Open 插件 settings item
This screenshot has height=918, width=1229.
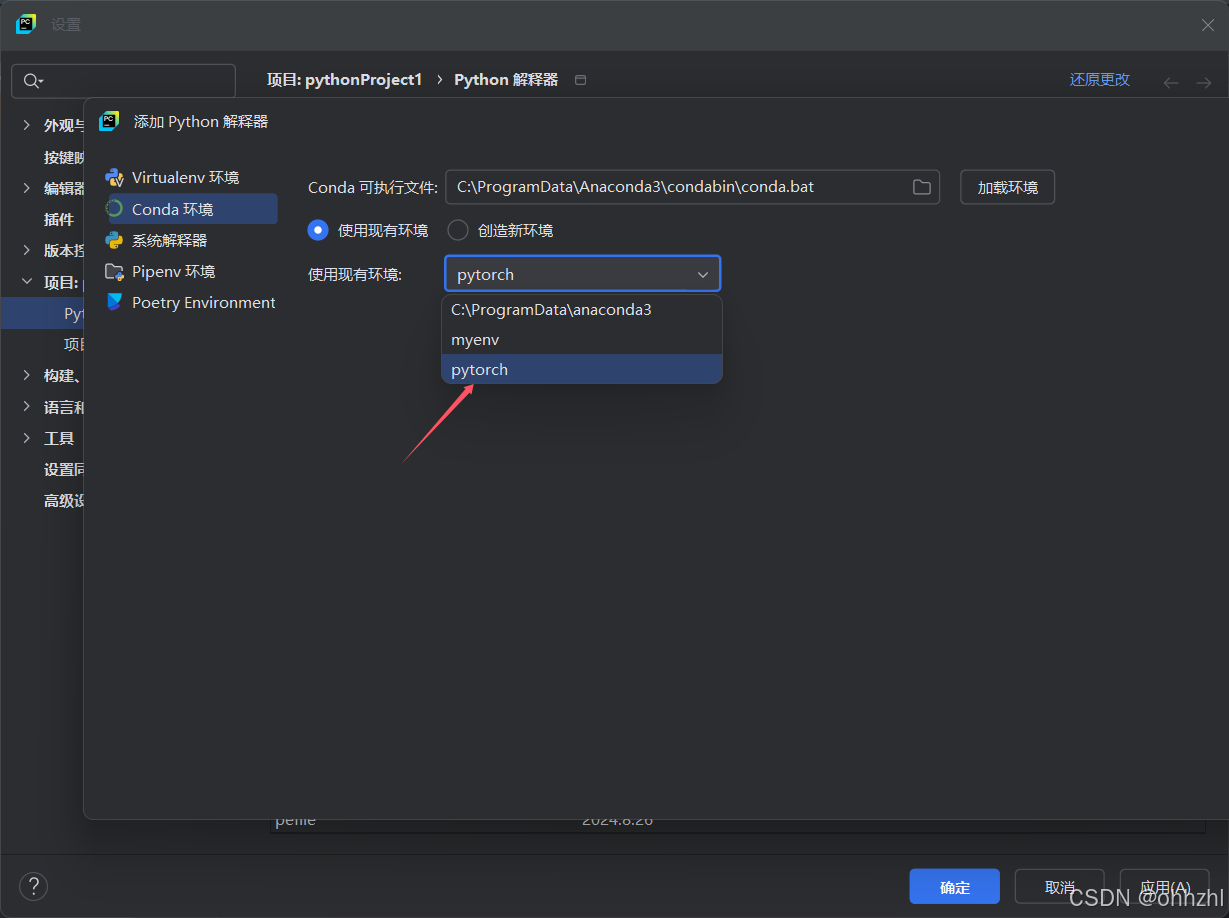(x=59, y=219)
